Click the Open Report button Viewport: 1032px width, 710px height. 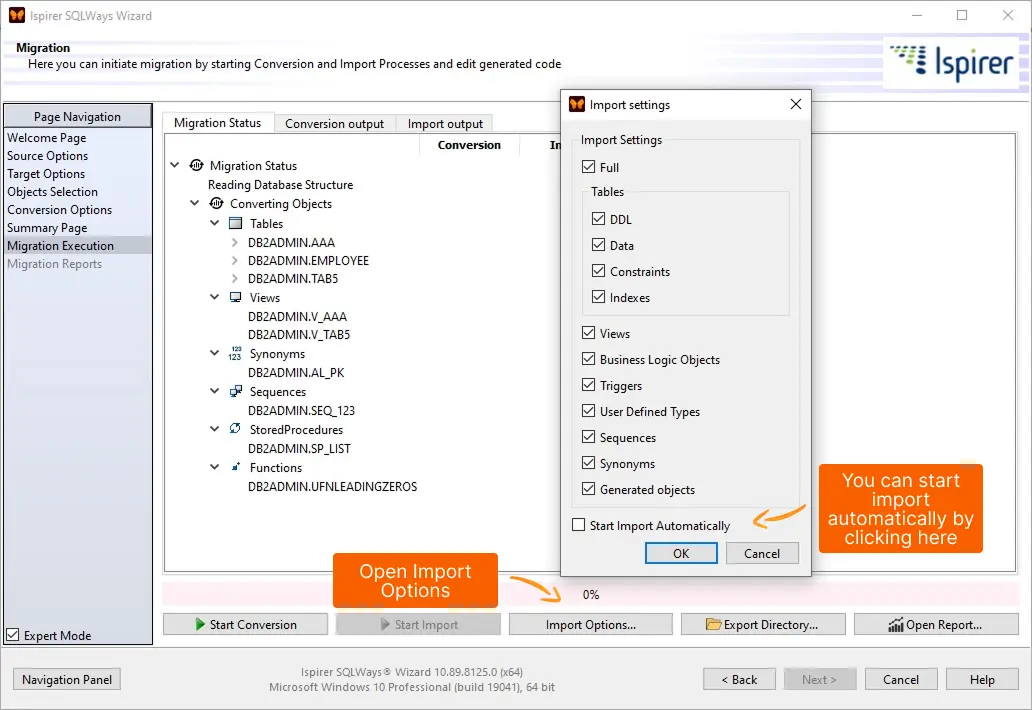pyautogui.click(x=936, y=624)
